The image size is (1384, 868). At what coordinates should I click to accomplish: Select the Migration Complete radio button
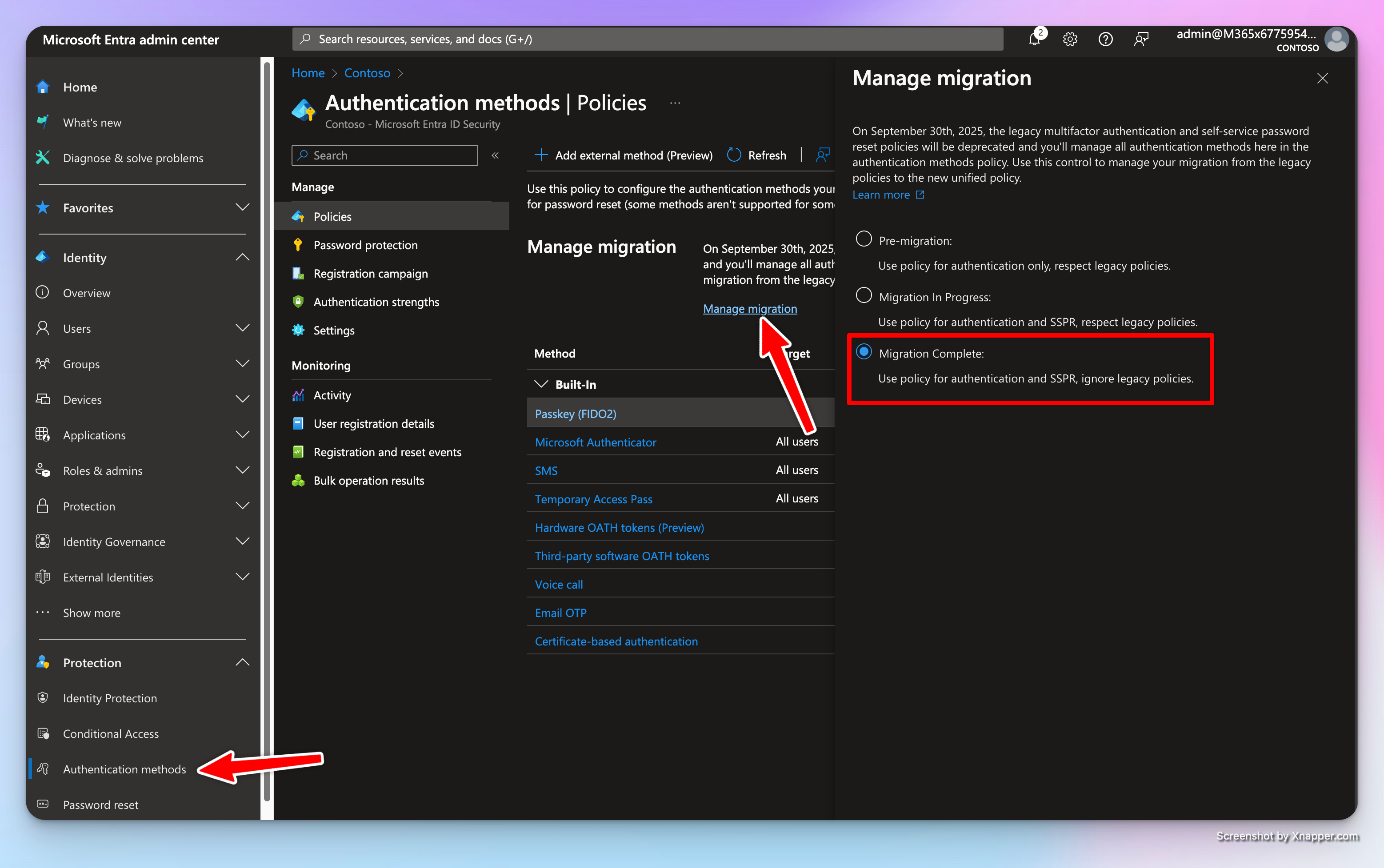pyautogui.click(x=863, y=352)
